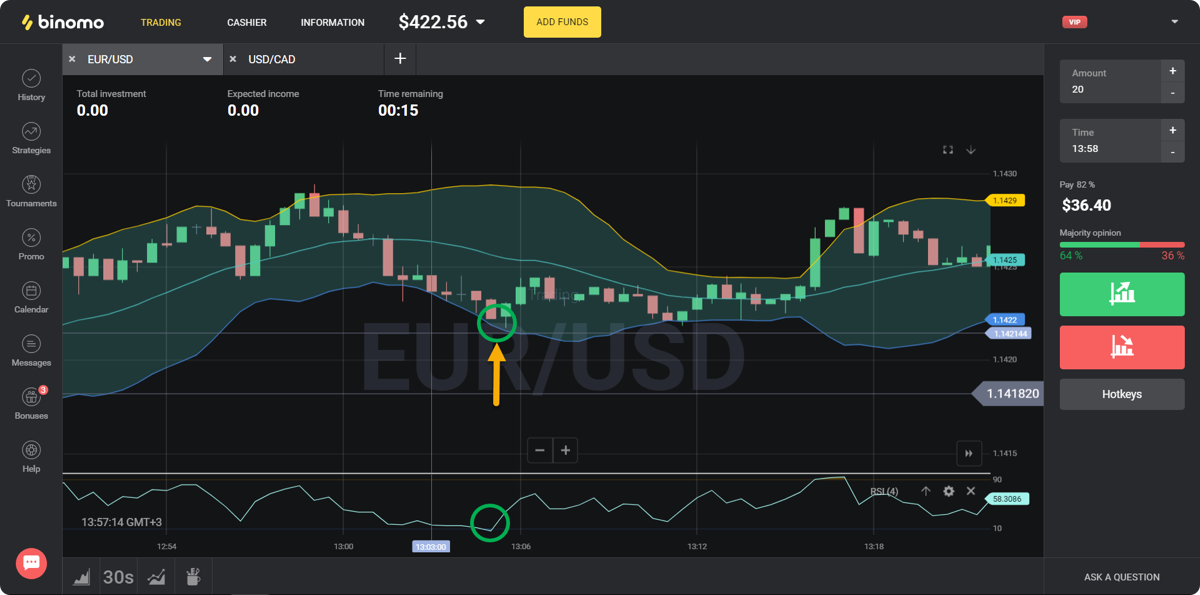Increase the expiration time
This screenshot has height=595, width=1200.
pos(1172,130)
